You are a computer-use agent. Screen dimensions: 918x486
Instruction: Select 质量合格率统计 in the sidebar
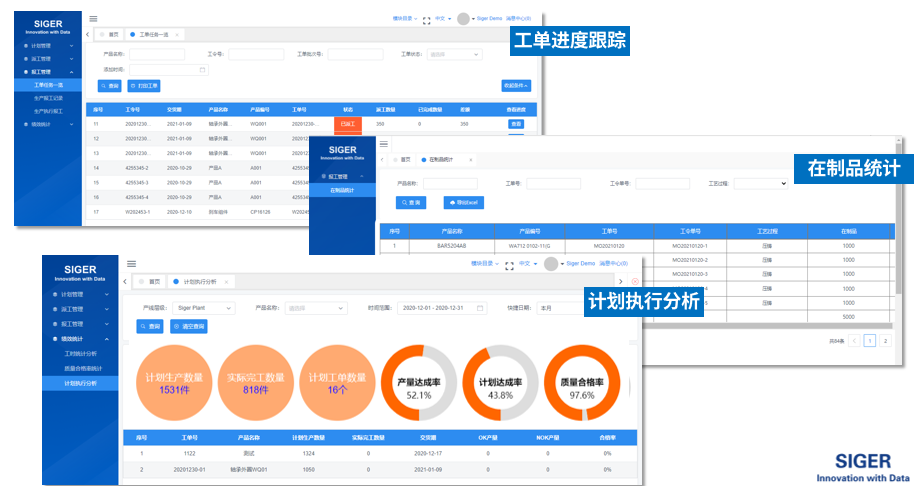click(x=81, y=368)
